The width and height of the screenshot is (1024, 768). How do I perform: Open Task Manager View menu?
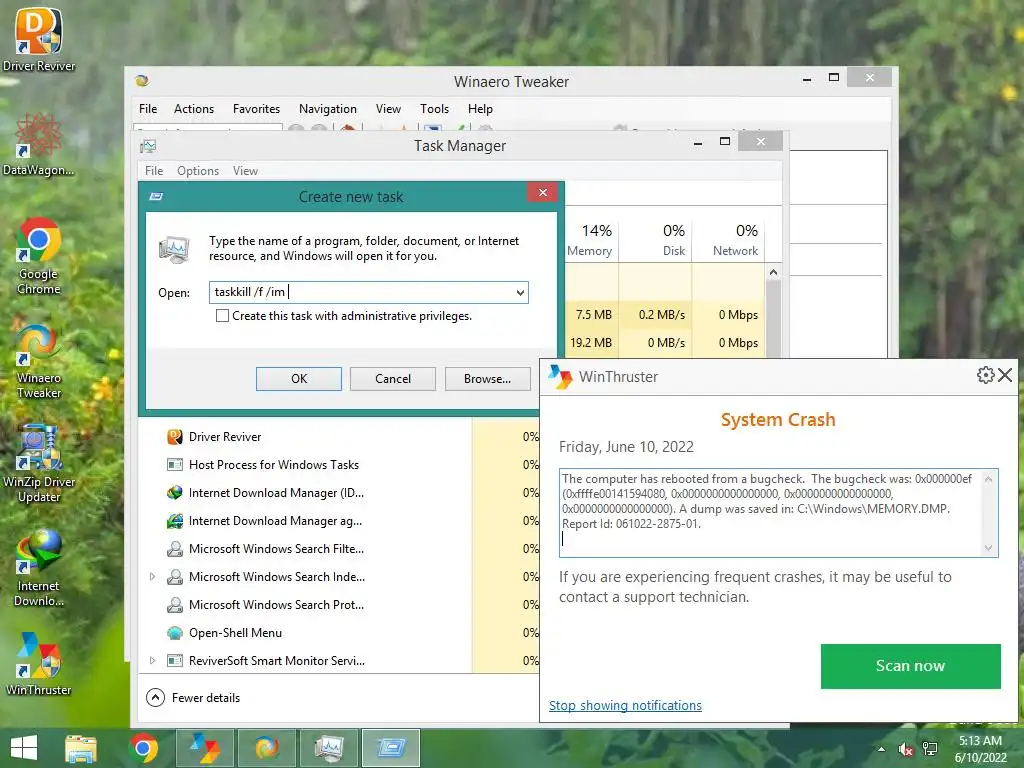tap(245, 171)
